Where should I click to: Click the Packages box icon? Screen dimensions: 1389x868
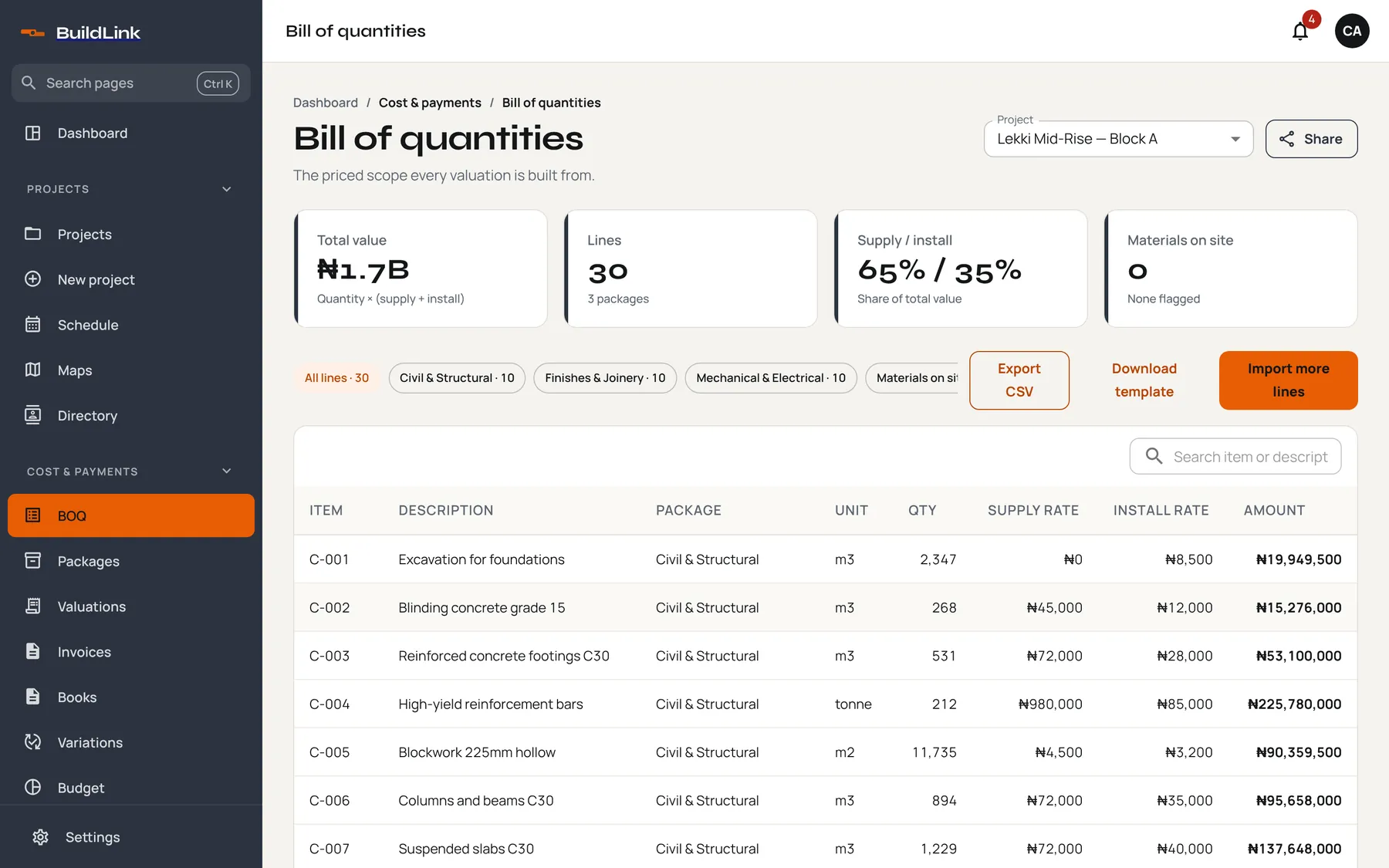[32, 561]
